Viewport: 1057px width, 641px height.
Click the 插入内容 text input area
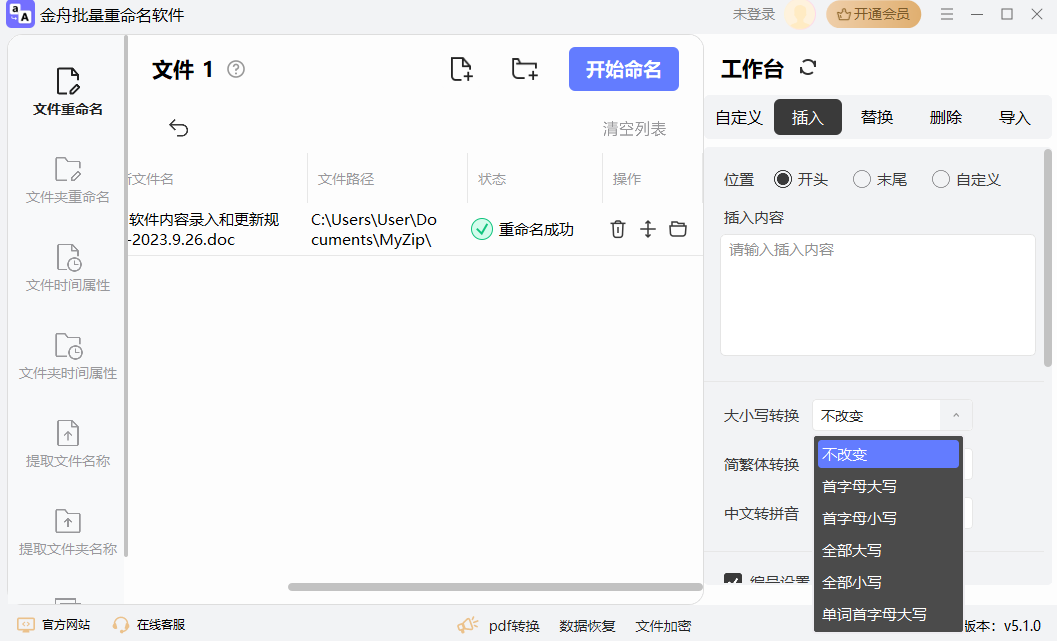pos(878,295)
